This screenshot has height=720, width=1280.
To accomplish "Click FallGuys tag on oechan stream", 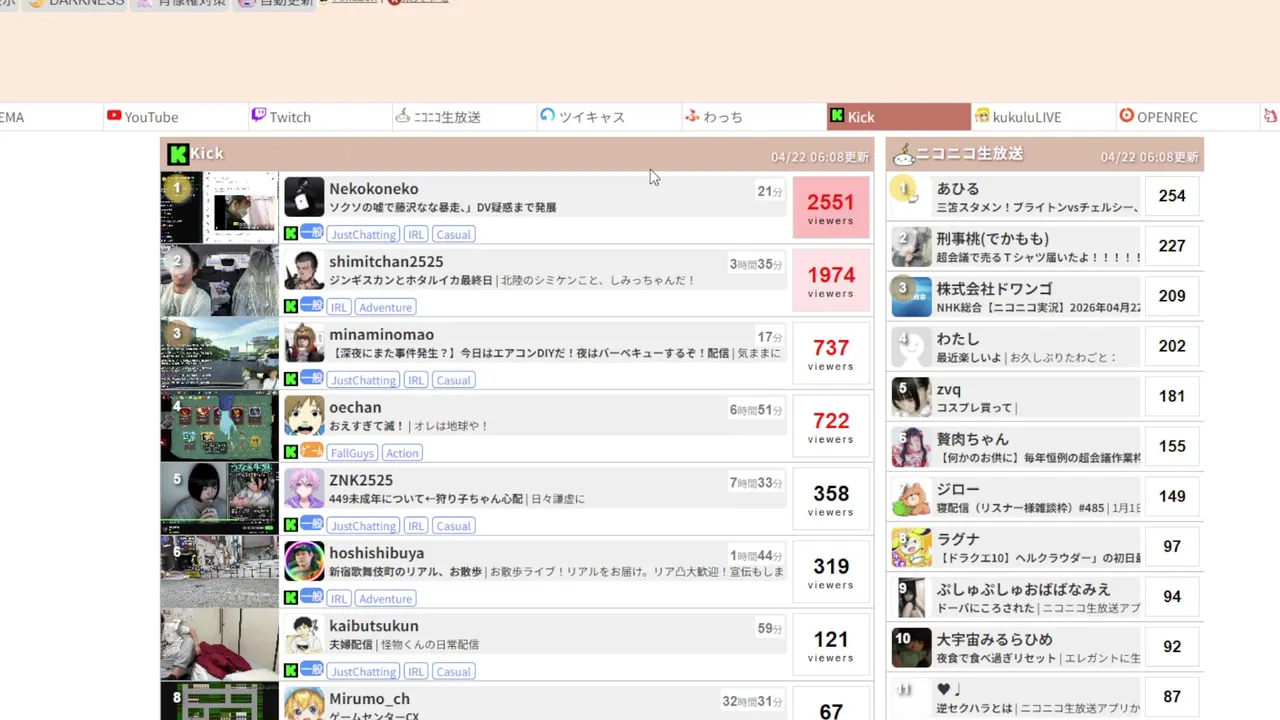I will tap(352, 453).
